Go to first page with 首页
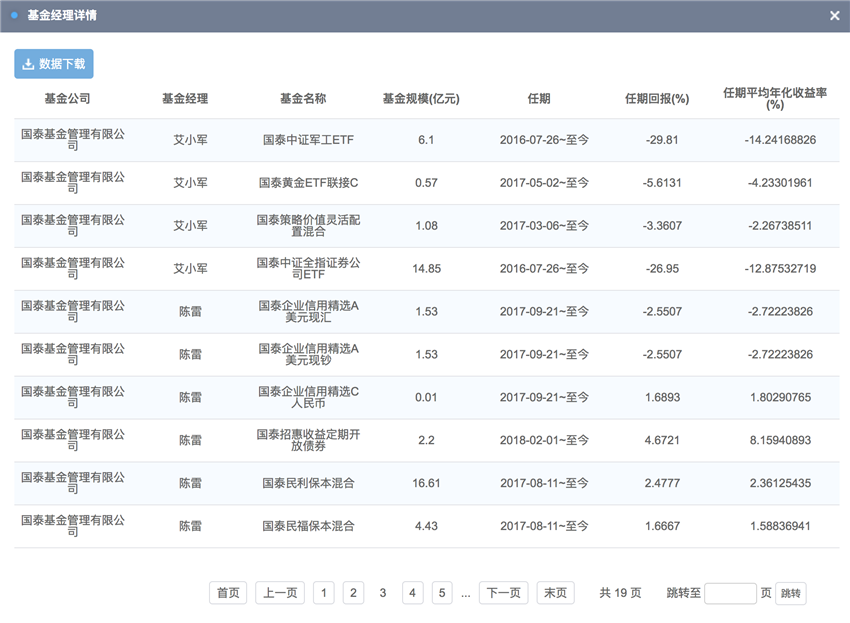The width and height of the screenshot is (850, 623). click(x=228, y=593)
